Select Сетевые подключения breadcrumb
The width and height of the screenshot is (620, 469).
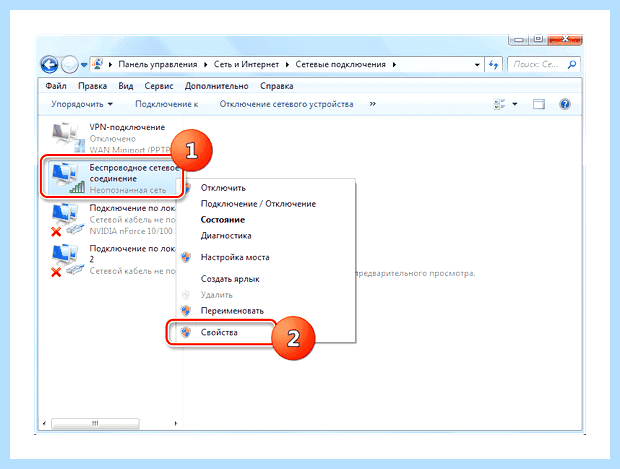(x=340, y=64)
